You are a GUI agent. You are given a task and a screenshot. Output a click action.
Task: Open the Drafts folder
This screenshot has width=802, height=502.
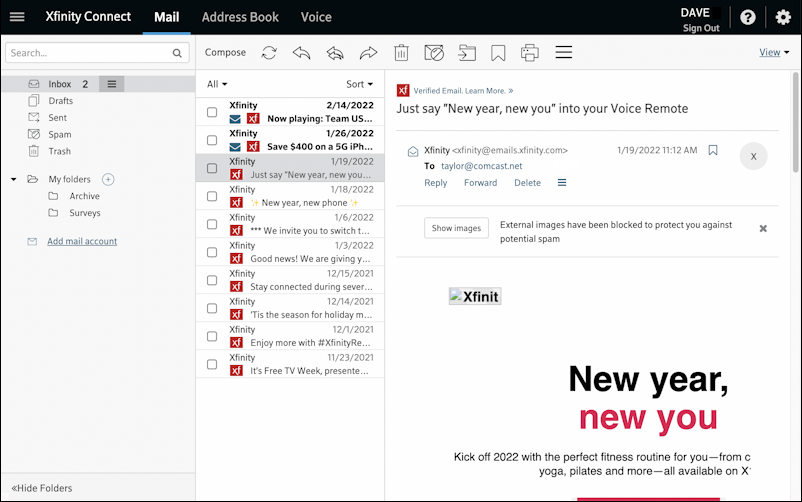point(61,101)
